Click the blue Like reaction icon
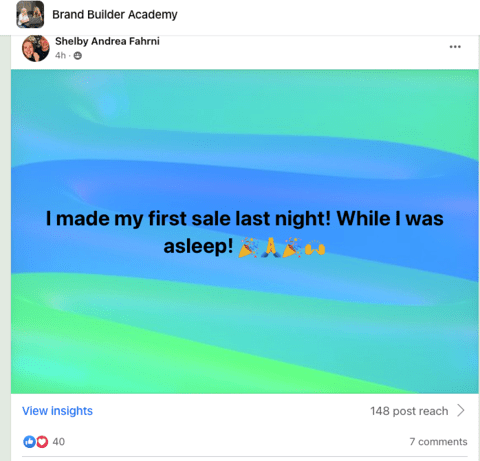480x461 pixels. coord(29,442)
